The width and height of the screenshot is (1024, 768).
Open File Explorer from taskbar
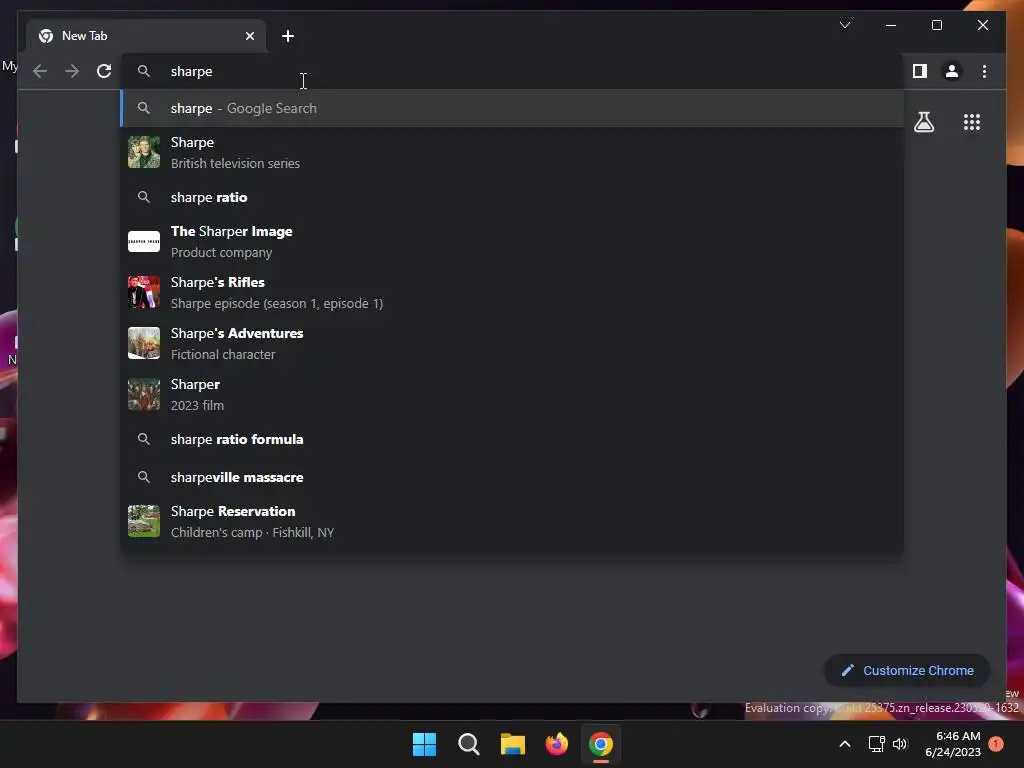(x=513, y=744)
